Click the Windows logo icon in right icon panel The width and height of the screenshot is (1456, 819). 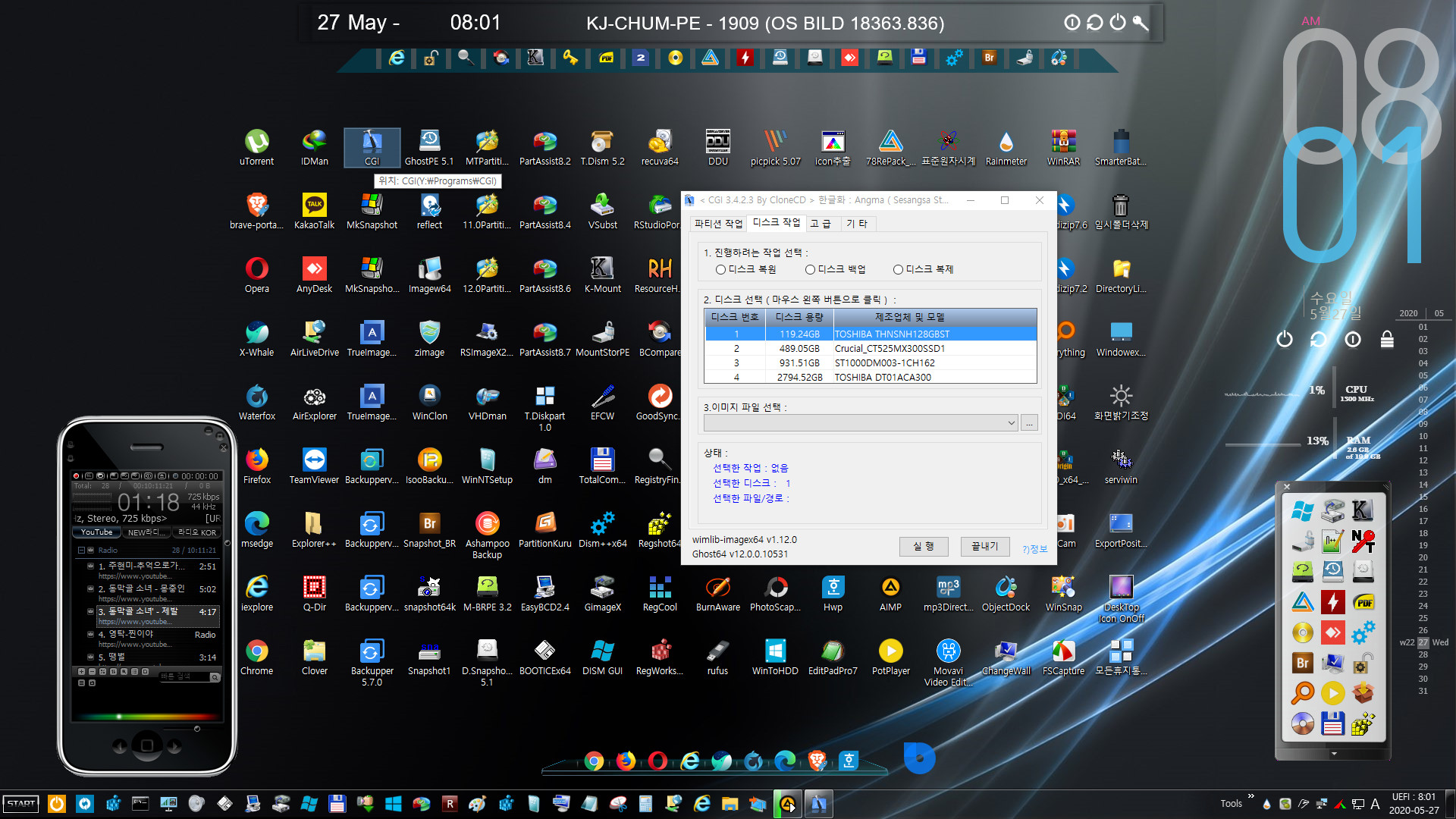[1302, 511]
